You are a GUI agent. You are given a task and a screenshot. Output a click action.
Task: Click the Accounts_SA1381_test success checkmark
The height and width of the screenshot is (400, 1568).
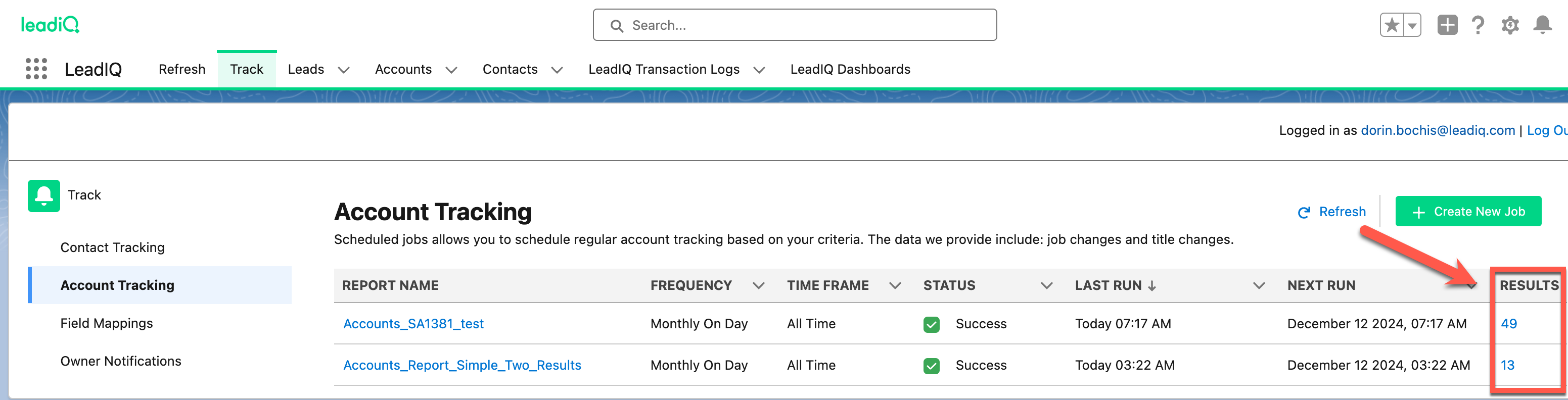(931, 324)
